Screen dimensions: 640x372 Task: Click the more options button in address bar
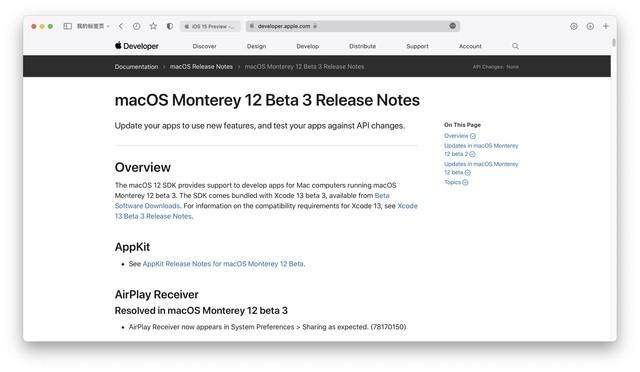pyautogui.click(x=453, y=26)
